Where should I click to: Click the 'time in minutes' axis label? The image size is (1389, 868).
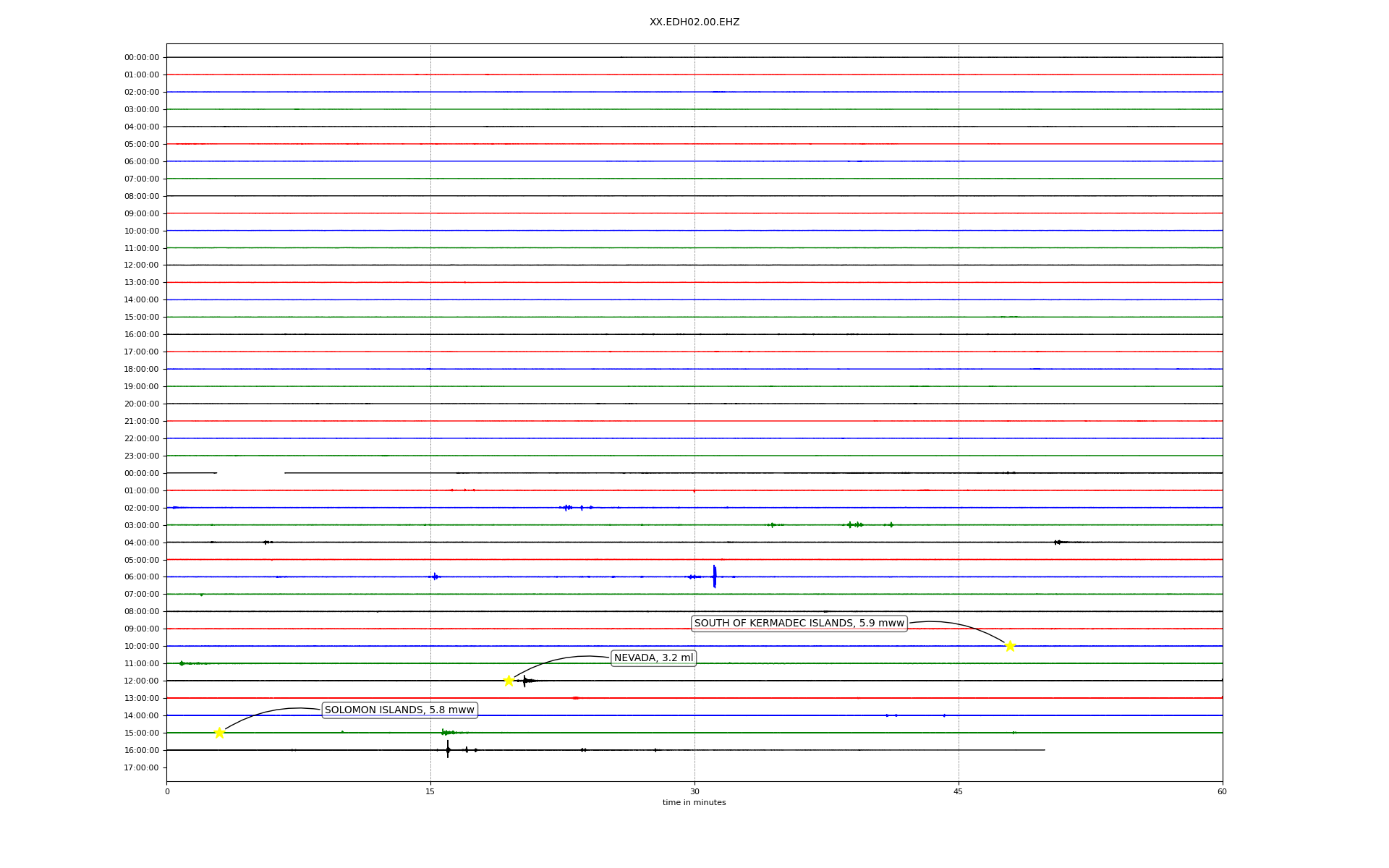click(694, 803)
